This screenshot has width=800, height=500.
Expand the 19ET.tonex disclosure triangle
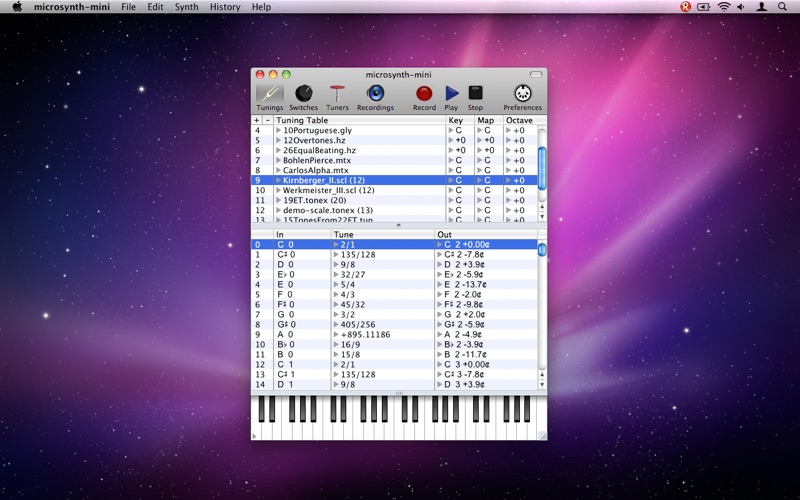pos(279,200)
